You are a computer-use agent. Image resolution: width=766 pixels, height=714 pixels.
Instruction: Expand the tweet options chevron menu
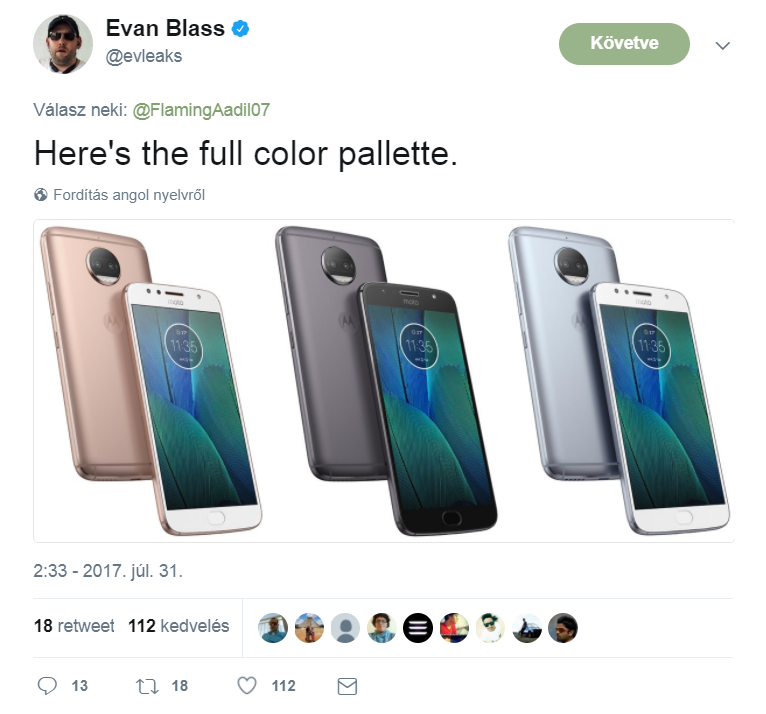(x=723, y=46)
